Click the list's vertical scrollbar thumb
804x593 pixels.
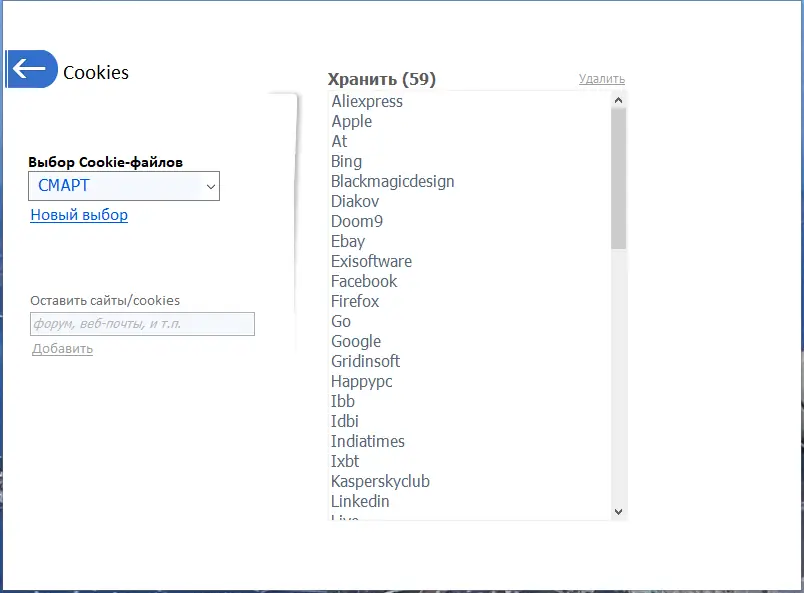(618, 179)
